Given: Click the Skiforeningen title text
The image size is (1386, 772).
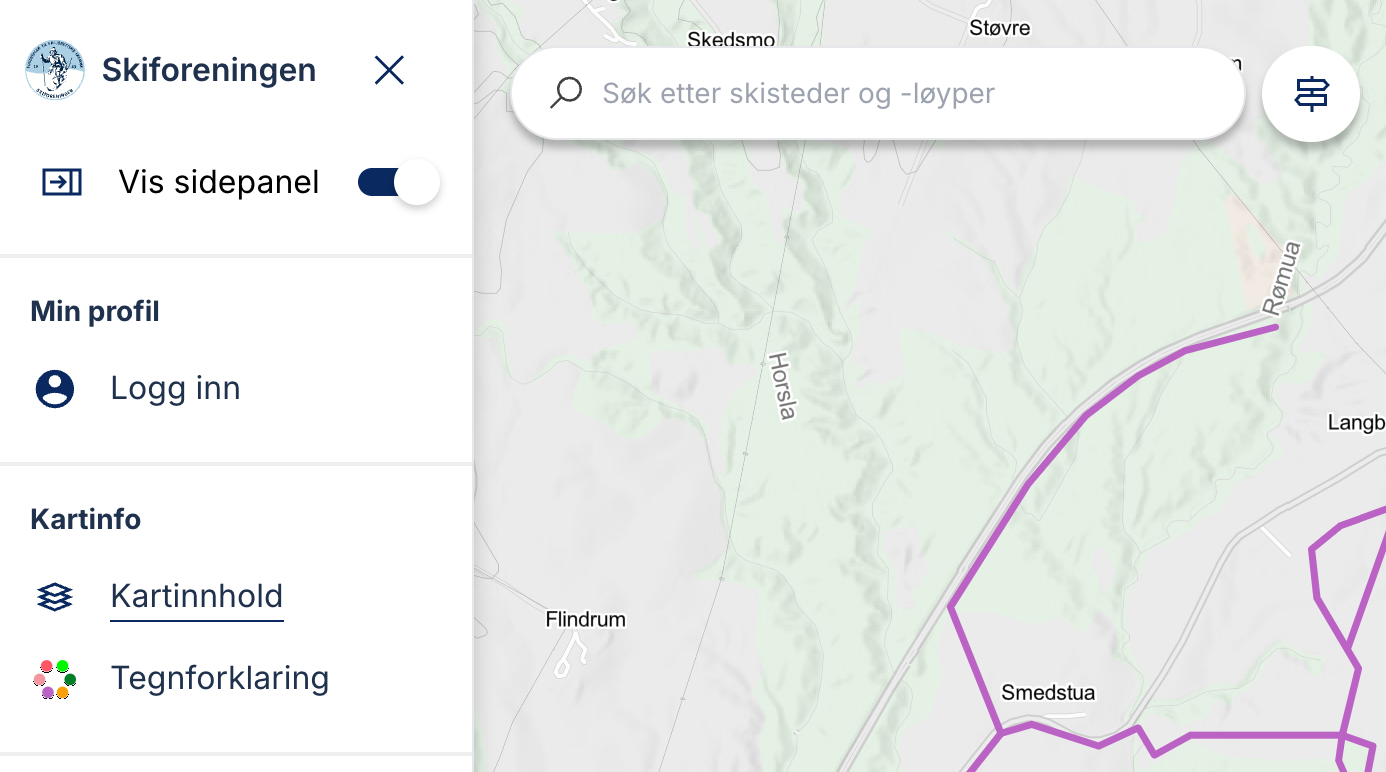Looking at the screenshot, I should click(209, 70).
